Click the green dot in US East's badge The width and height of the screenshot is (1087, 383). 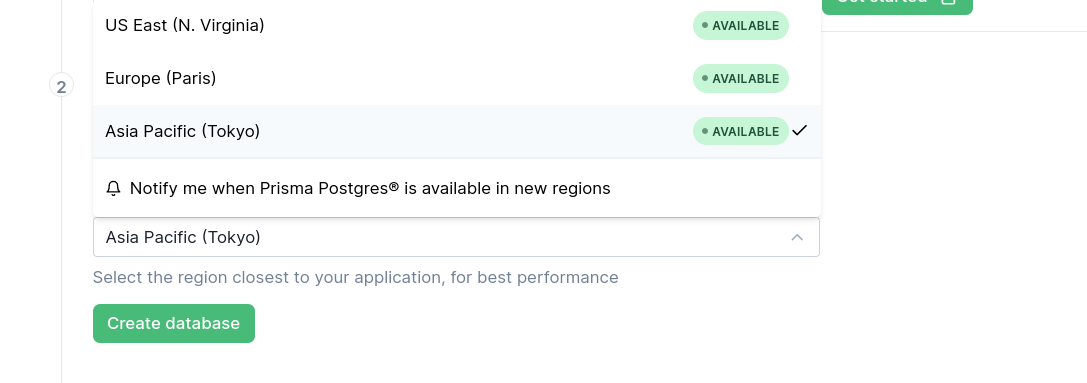[x=705, y=25]
